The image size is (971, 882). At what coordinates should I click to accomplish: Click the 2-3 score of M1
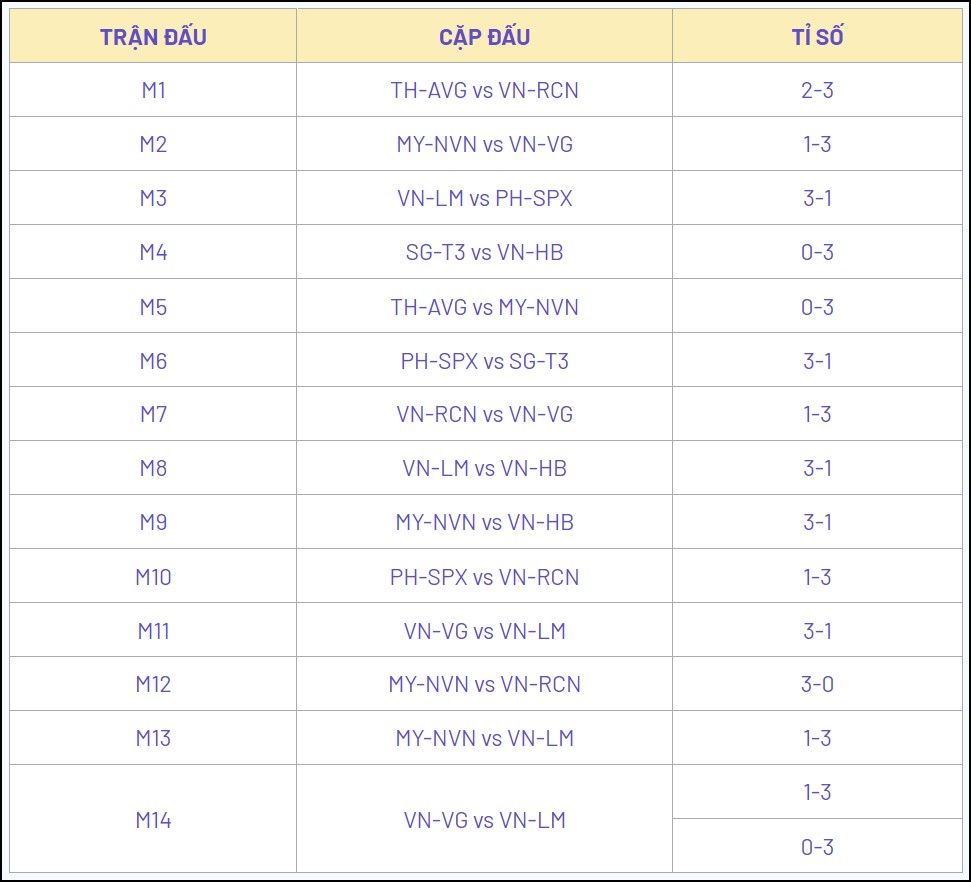click(x=817, y=90)
